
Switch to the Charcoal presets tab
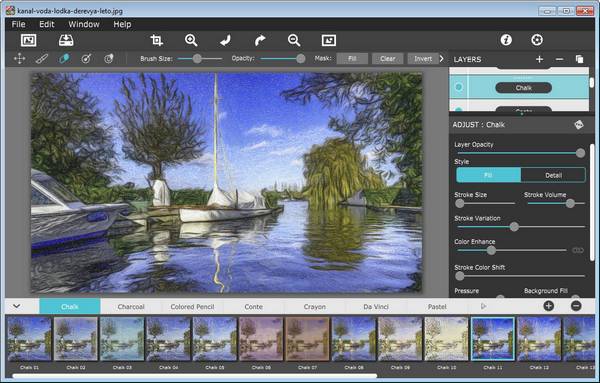[x=131, y=306]
